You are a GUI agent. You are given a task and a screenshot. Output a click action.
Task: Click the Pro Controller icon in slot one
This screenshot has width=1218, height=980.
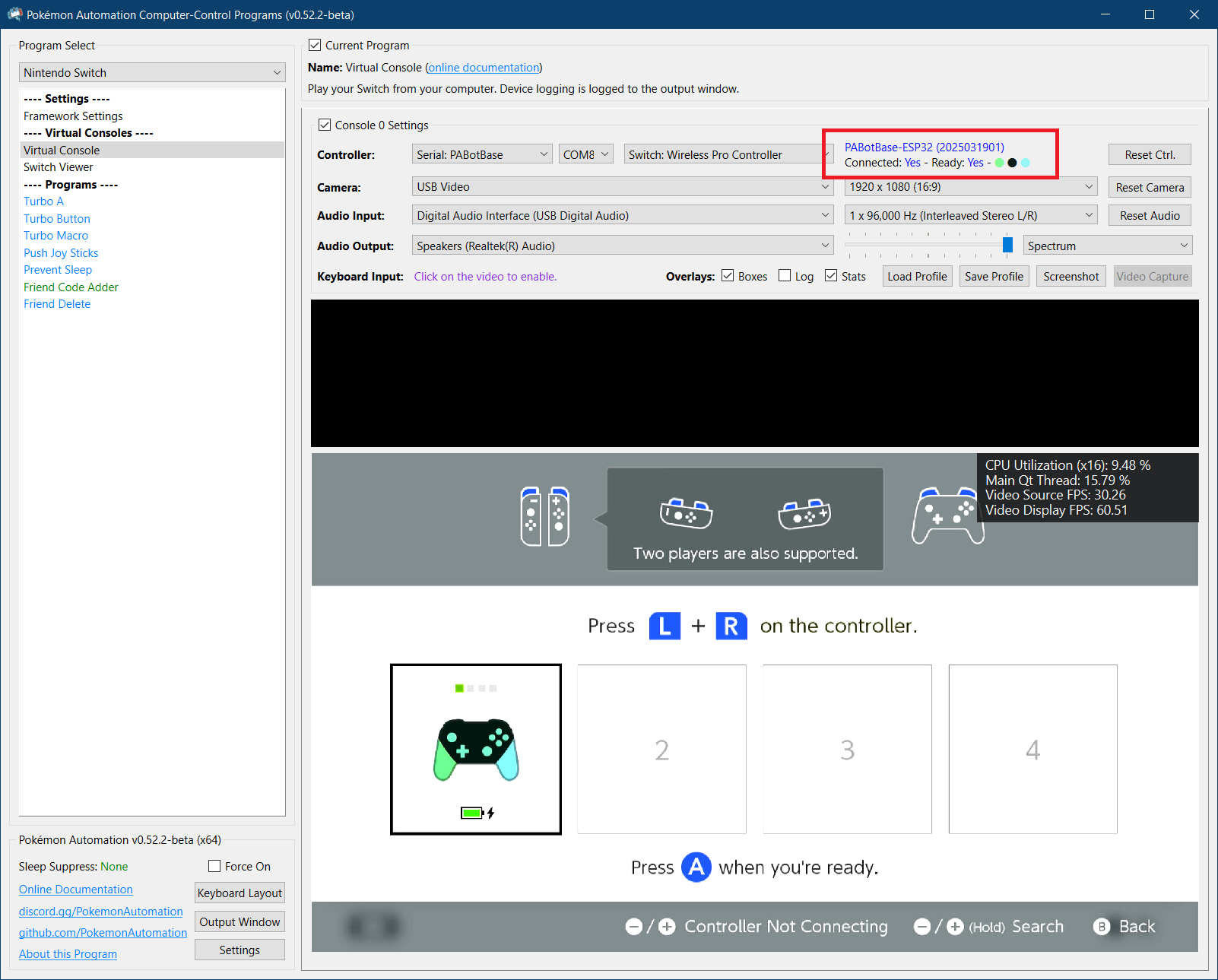(x=476, y=750)
